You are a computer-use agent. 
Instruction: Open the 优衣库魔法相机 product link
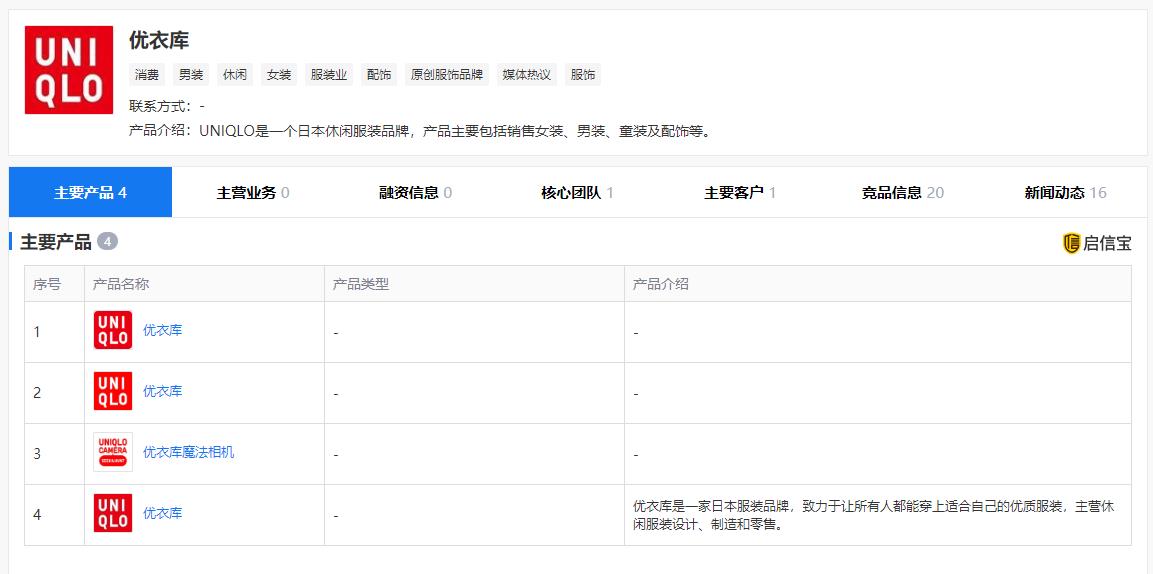click(188, 452)
